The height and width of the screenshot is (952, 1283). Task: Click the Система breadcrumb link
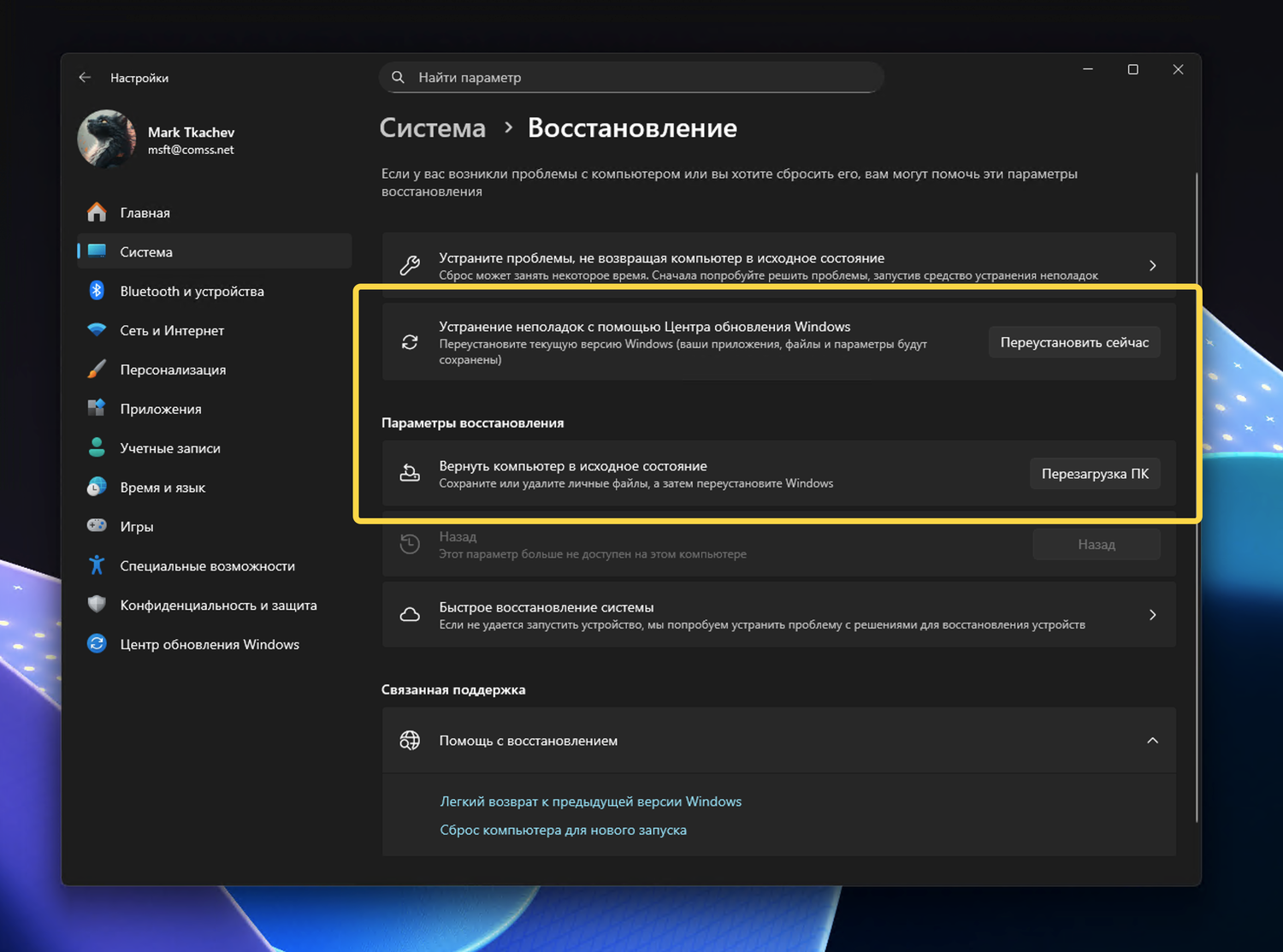432,128
